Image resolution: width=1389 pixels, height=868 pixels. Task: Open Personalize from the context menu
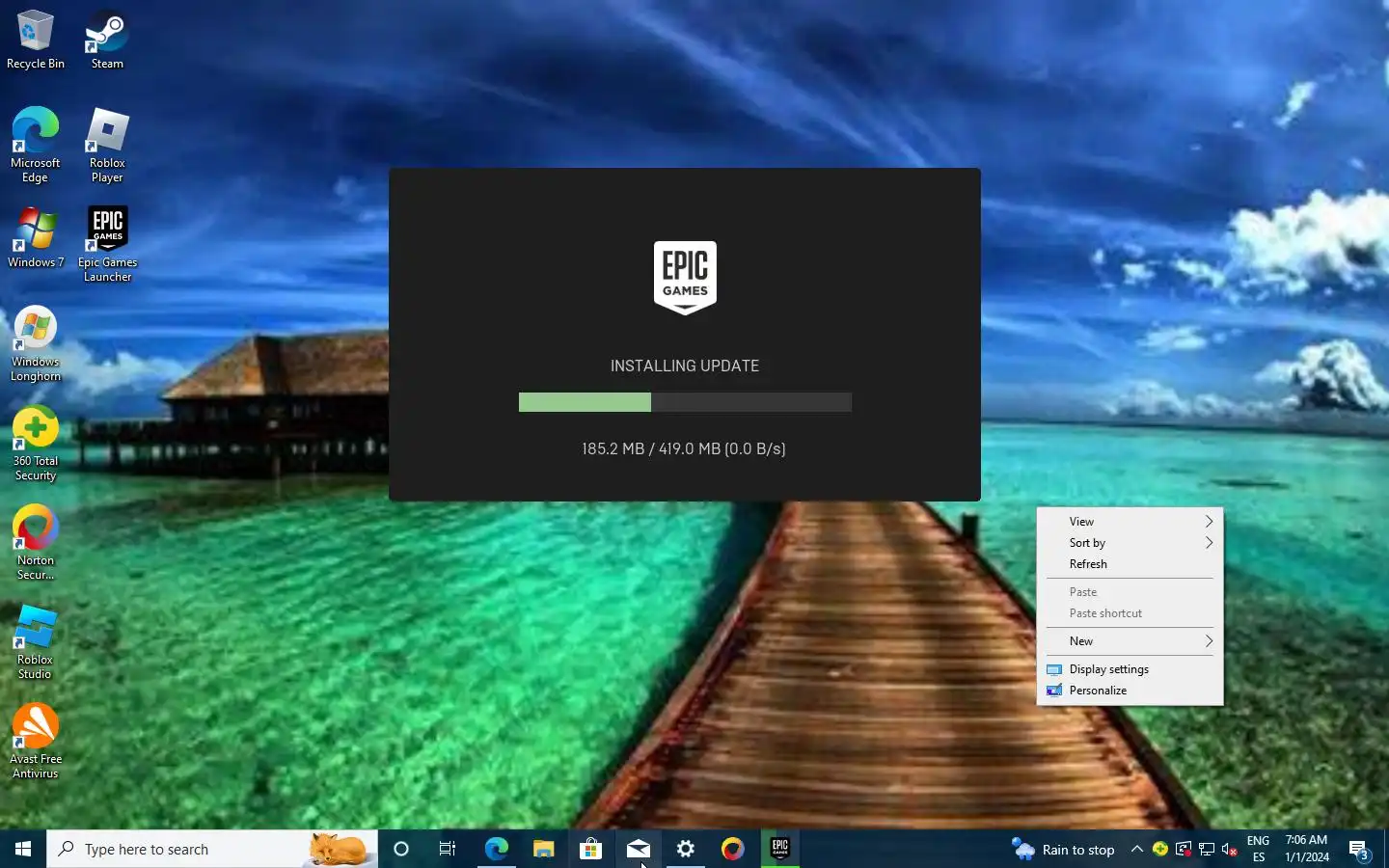(x=1130, y=691)
